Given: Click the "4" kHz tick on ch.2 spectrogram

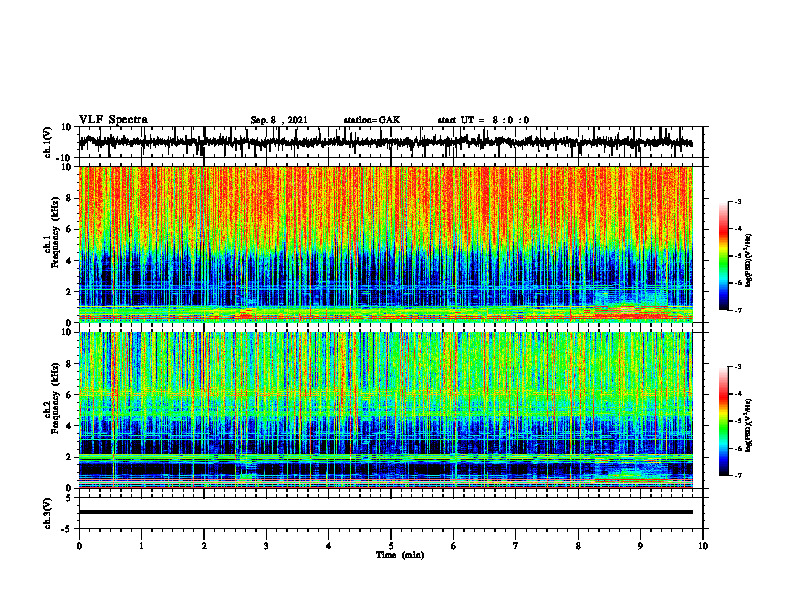Looking at the screenshot, I should click(70, 426).
